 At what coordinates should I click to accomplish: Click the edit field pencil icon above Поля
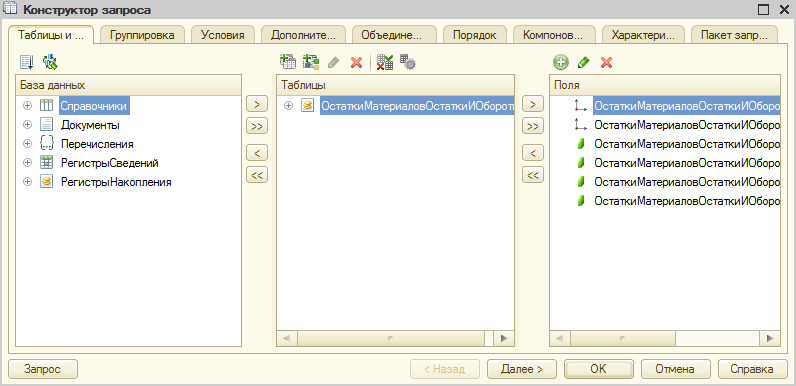pos(584,63)
